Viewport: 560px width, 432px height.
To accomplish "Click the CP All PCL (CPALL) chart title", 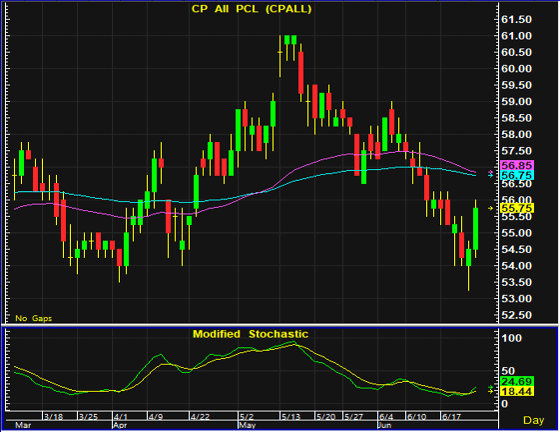I will pyautogui.click(x=251, y=9).
